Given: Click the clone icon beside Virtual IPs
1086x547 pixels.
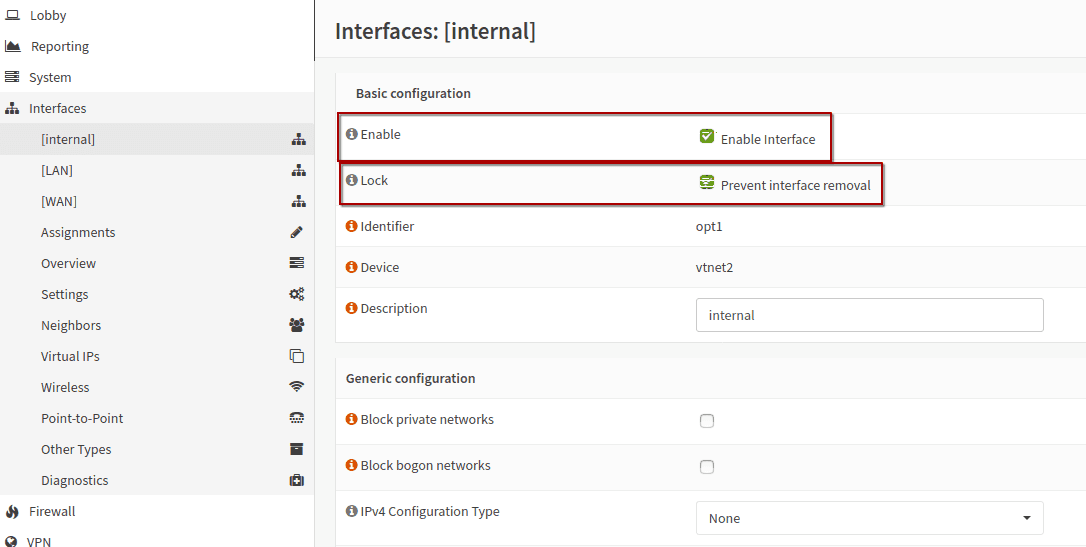Looking at the screenshot, I should [296, 357].
